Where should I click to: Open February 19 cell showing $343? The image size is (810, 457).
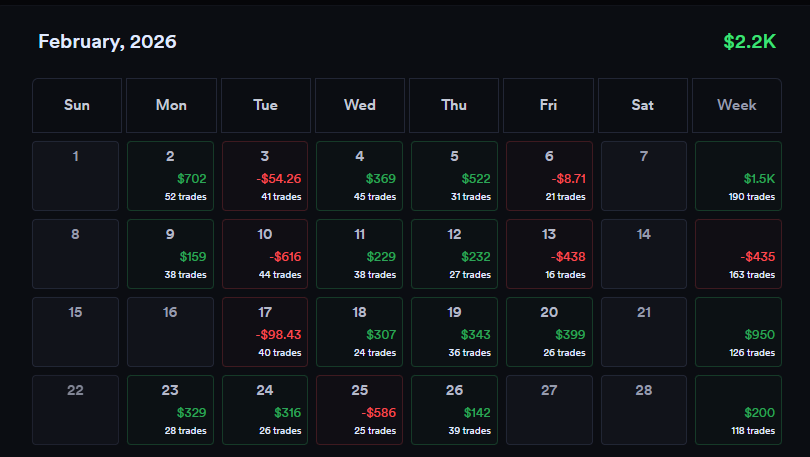point(455,332)
